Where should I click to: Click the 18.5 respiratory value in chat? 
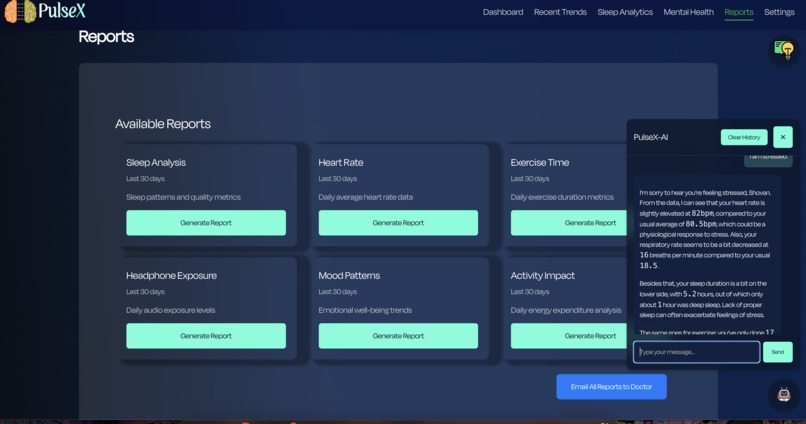tap(648, 266)
